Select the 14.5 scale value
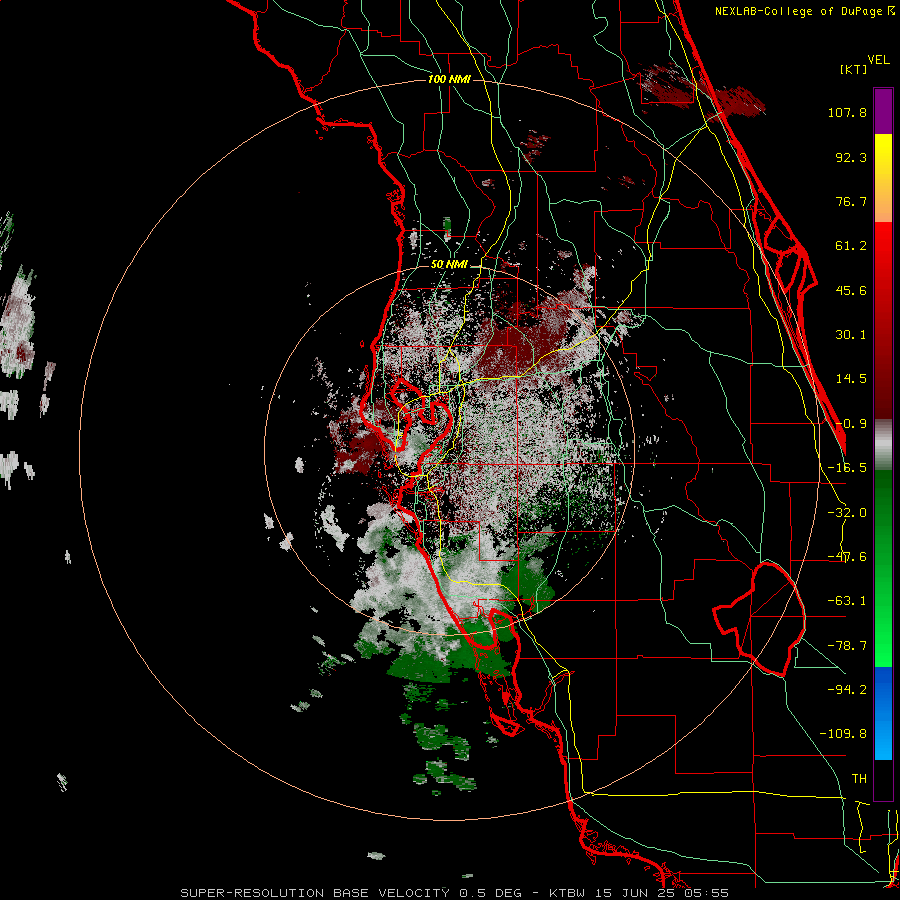The height and width of the screenshot is (900, 900). (x=851, y=379)
